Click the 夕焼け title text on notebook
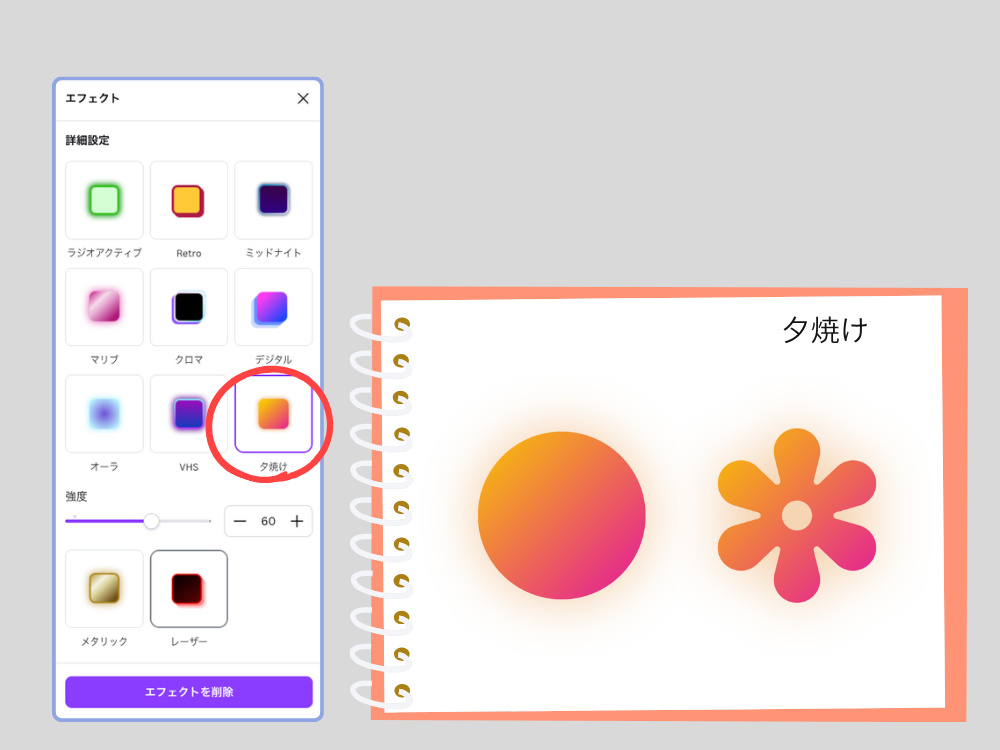Screen dimensions: 1000x750 tap(825, 330)
